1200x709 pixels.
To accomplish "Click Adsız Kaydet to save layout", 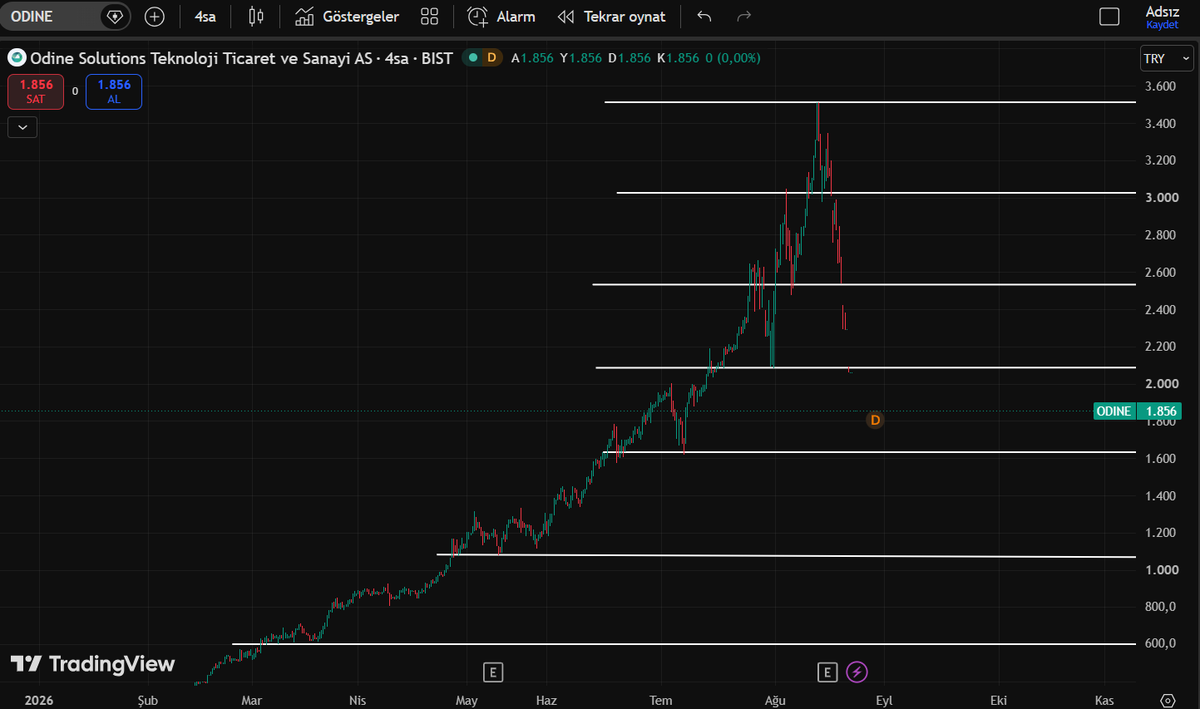I will click(x=1162, y=17).
